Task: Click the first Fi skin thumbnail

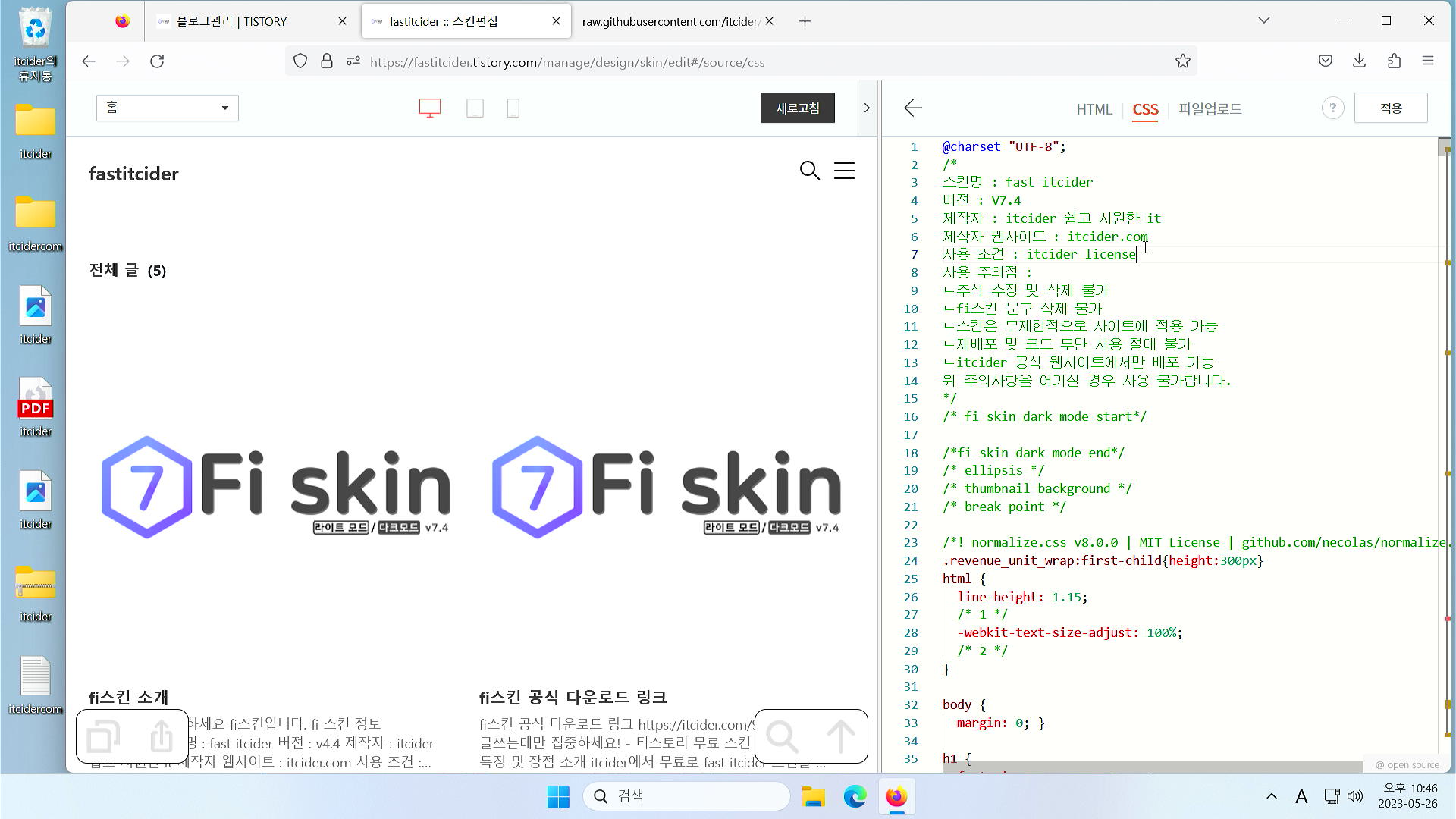Action: tap(276, 487)
